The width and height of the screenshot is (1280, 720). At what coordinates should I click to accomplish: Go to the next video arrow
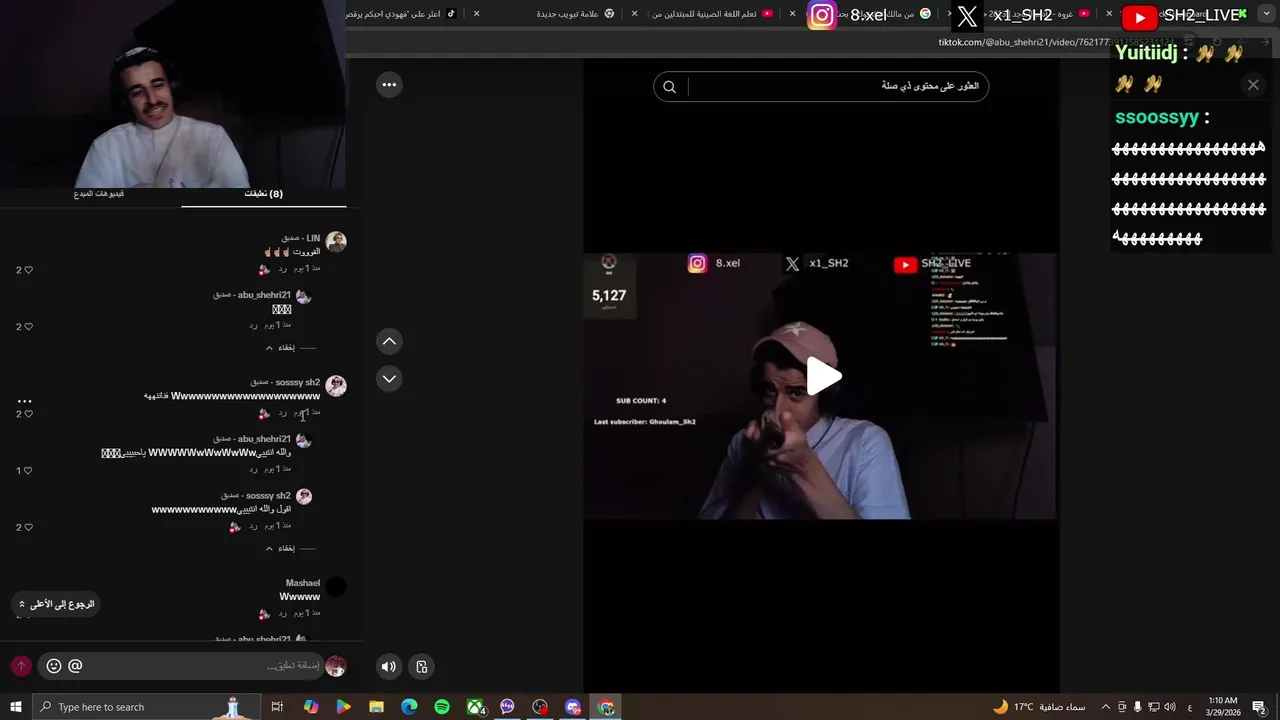(389, 378)
